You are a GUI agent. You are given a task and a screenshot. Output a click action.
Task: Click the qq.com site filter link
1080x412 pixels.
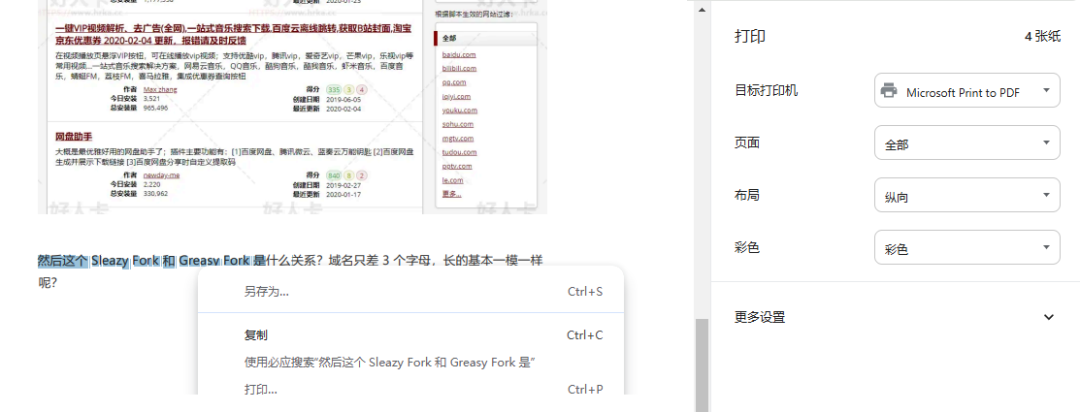tap(455, 82)
